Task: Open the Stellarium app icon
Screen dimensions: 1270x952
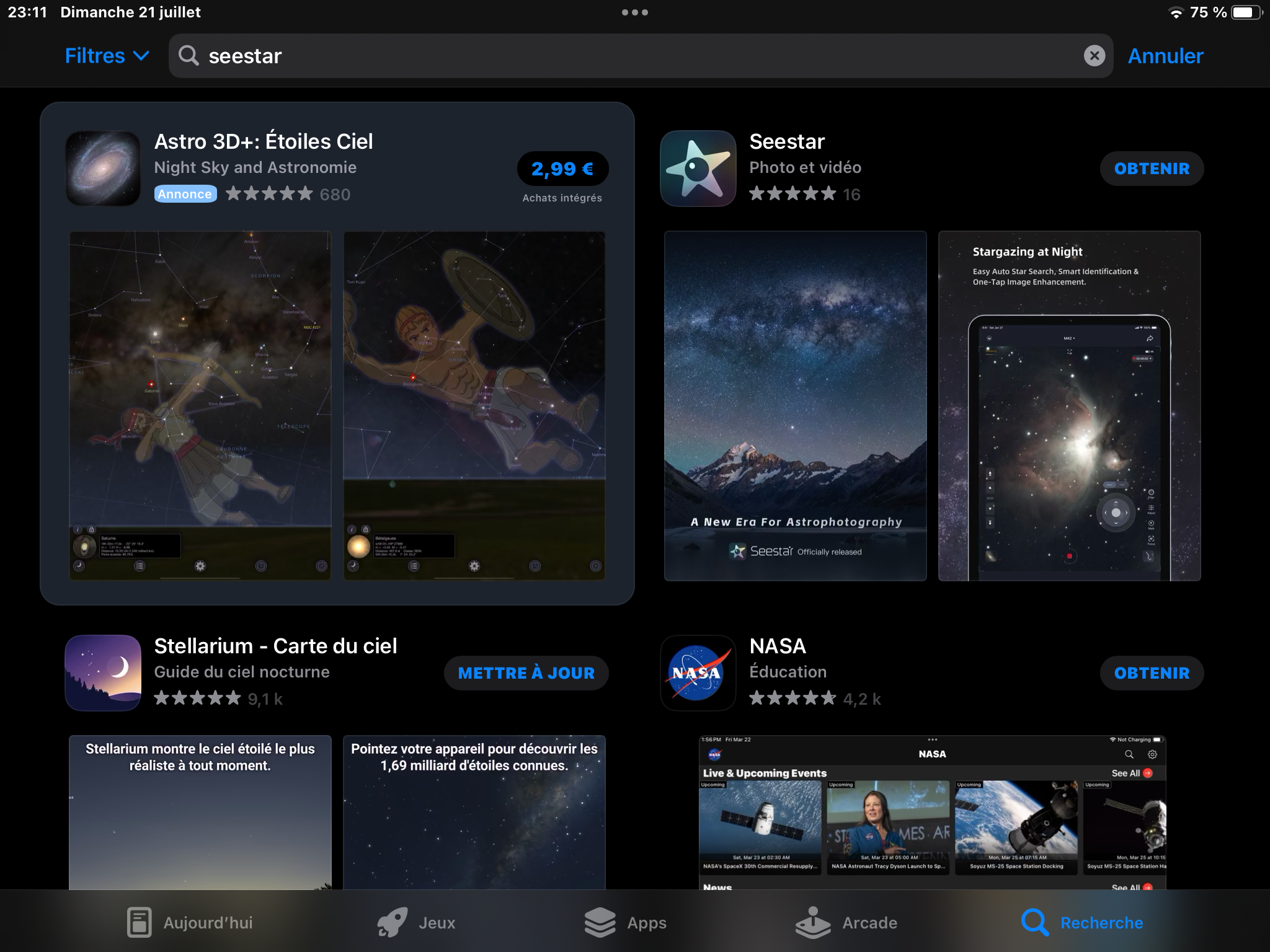Action: [103, 673]
